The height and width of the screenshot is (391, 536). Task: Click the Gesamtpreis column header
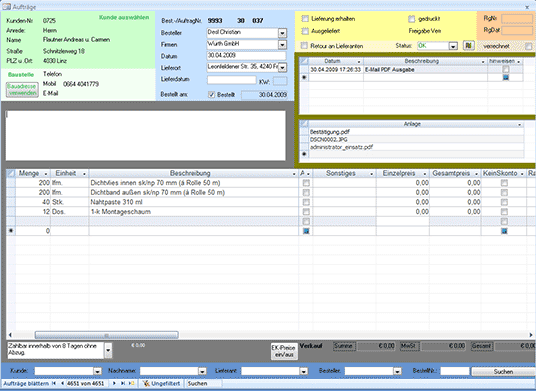455,173
